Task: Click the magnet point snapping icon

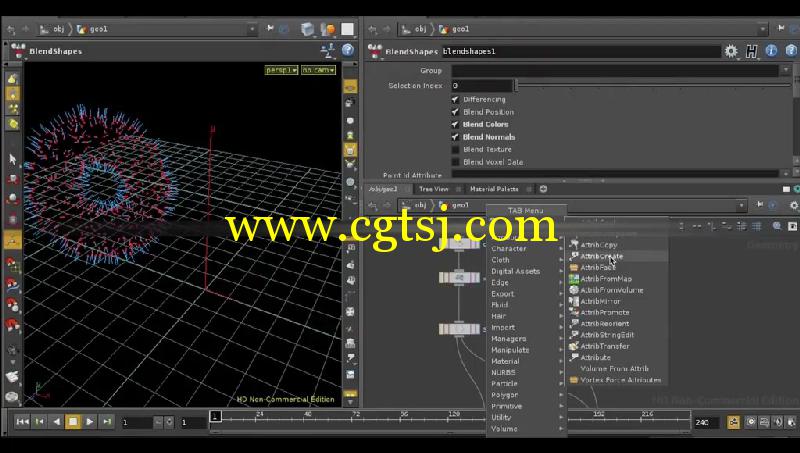Action: click(12, 305)
